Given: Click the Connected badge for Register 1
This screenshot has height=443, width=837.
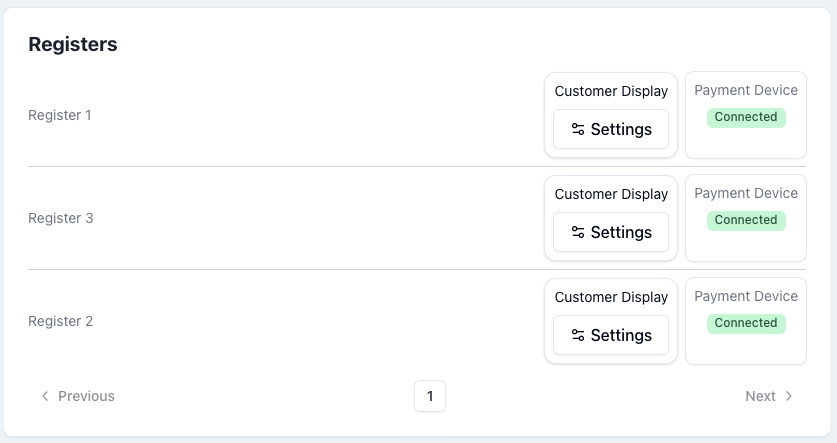Looking at the screenshot, I should point(746,117).
